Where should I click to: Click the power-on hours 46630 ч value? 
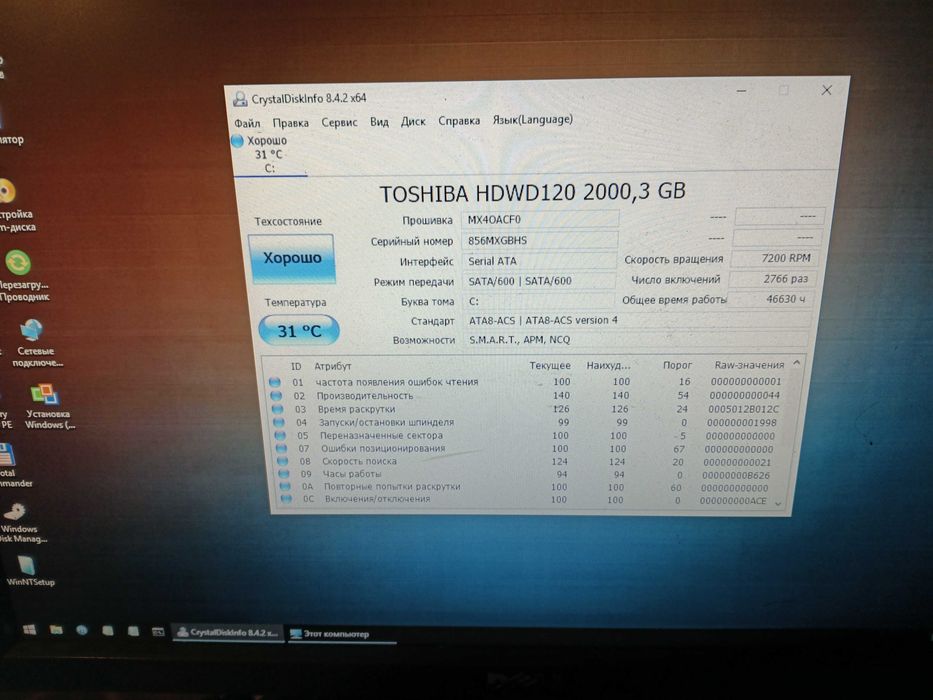(x=771, y=299)
